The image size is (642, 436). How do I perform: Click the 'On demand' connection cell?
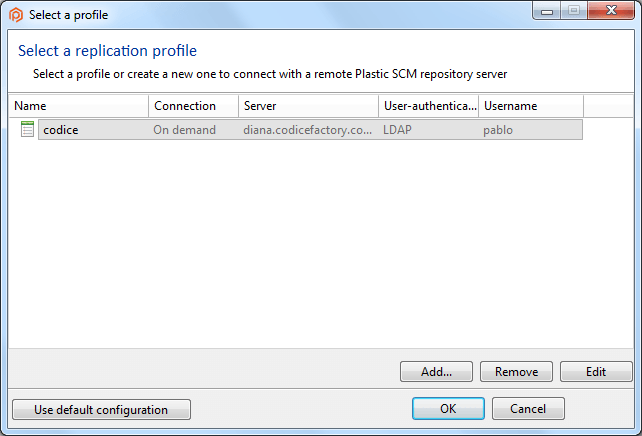pos(184,130)
